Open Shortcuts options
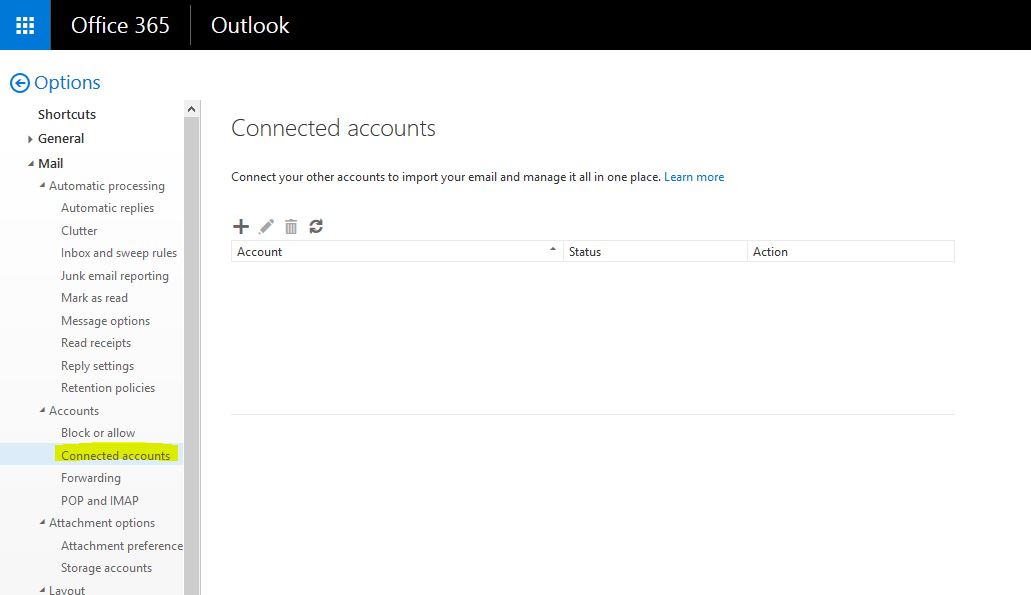Viewport: 1031px width, 595px height. (67, 114)
